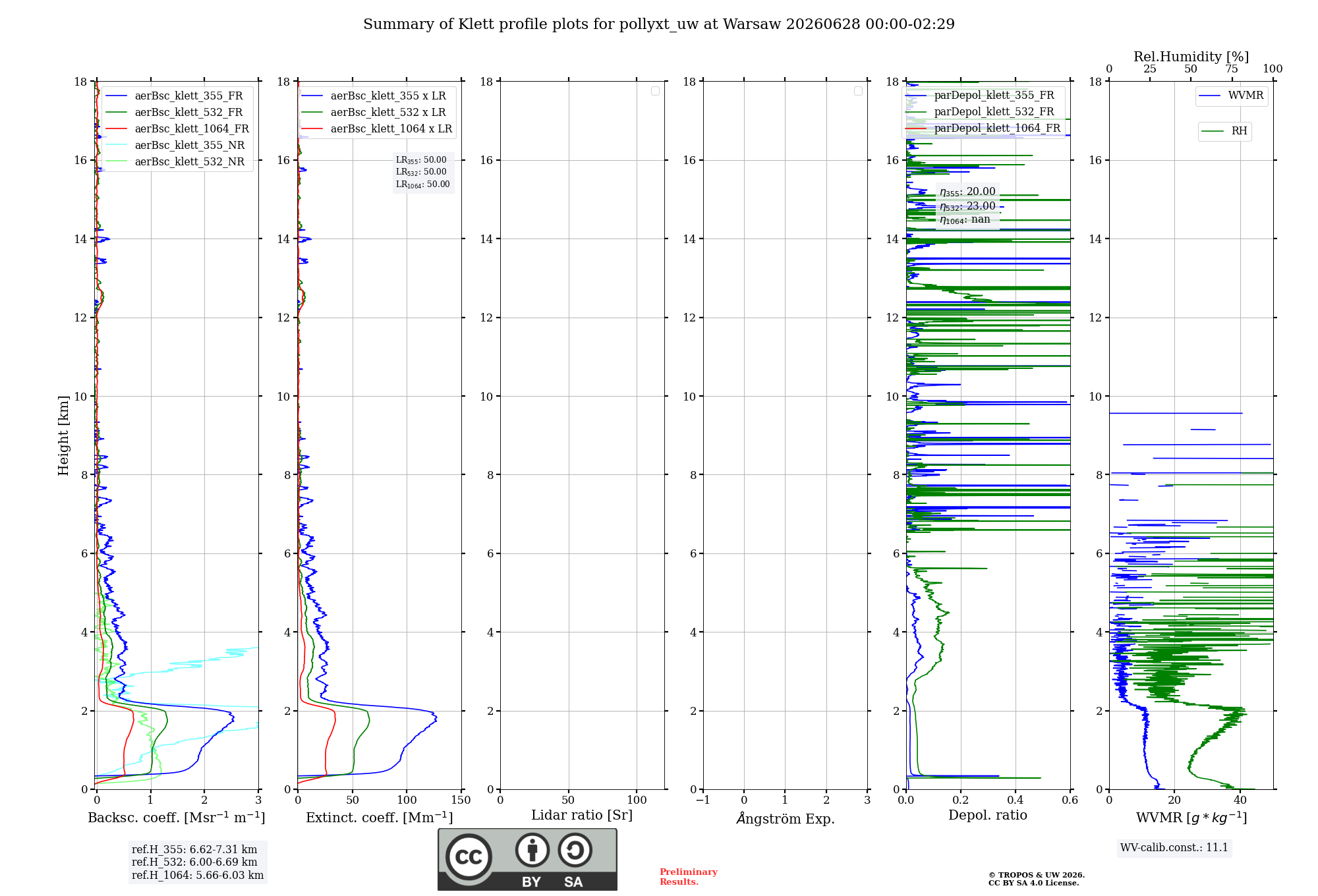Click aerBsc_klett_1064 x LR legend entry

(x=378, y=128)
